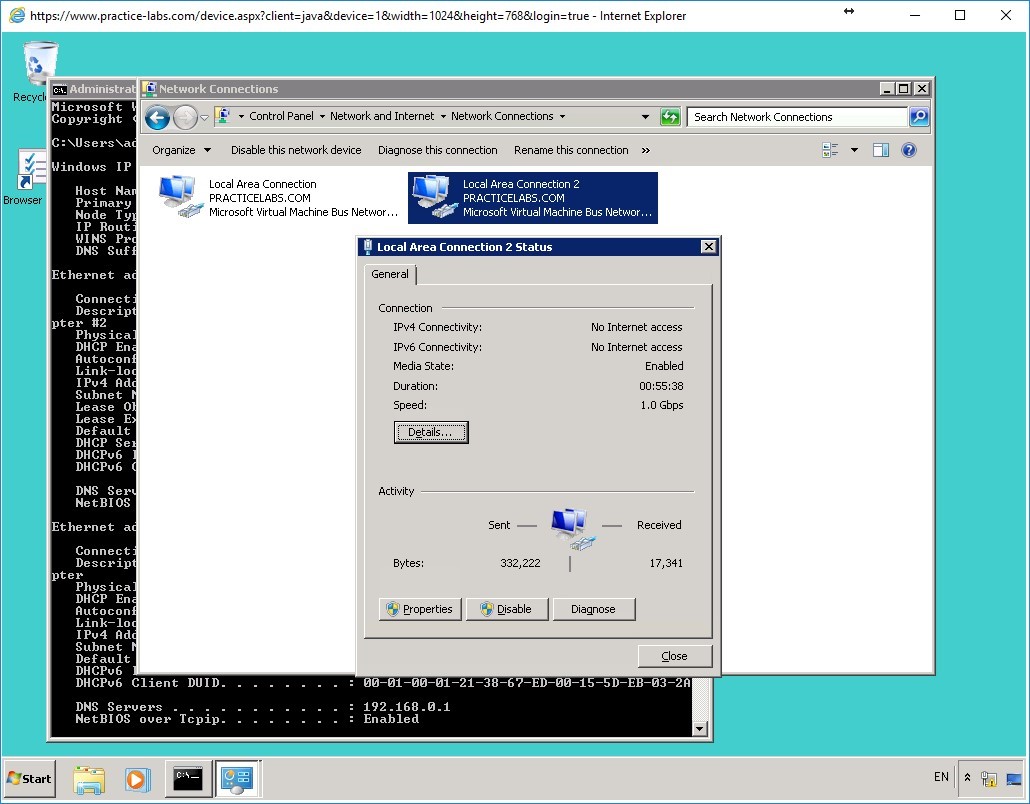Open the Change view settings icon on toolbar
Viewport: 1030px width, 804px height.
point(832,149)
